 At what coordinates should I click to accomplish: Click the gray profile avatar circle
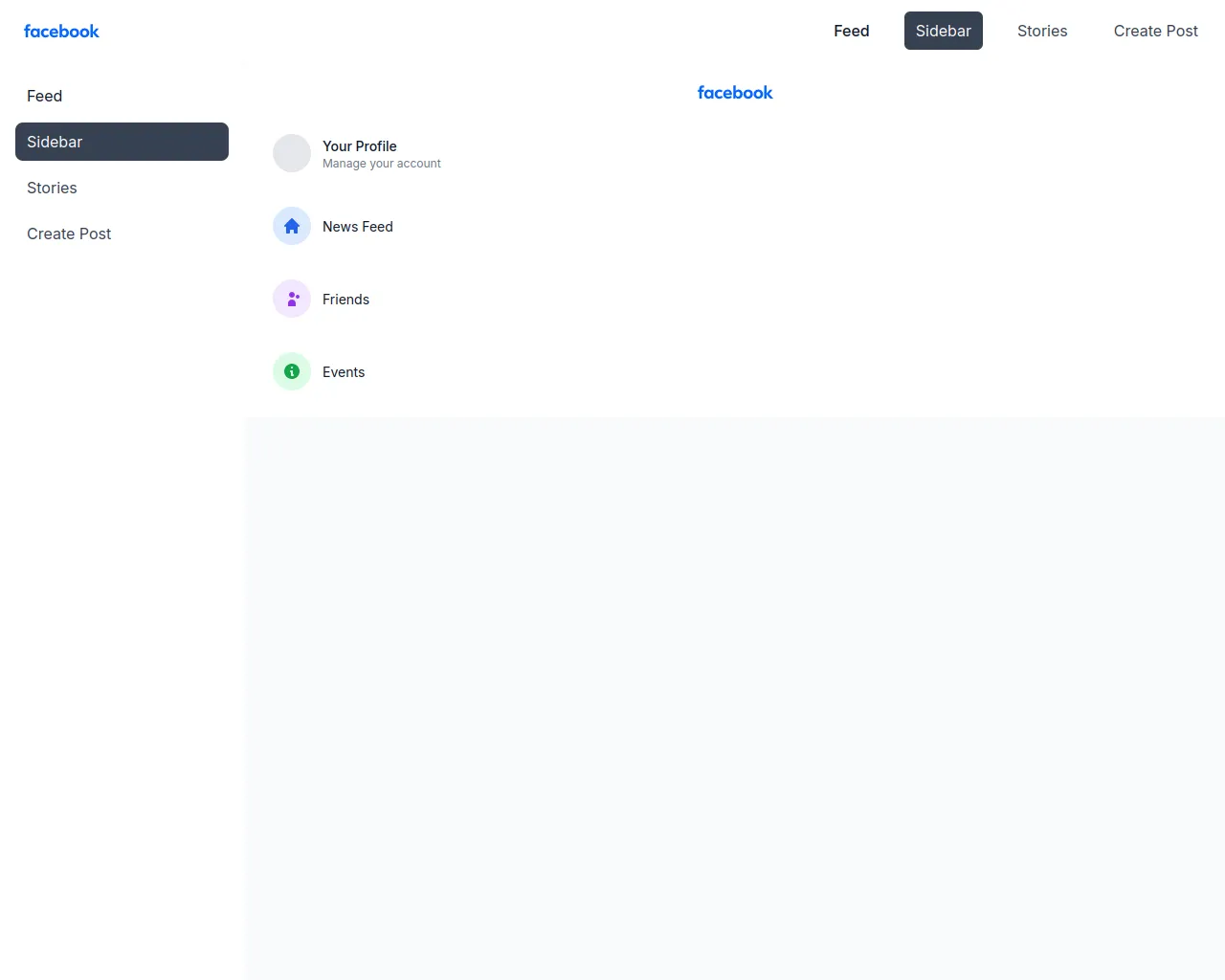point(292,153)
